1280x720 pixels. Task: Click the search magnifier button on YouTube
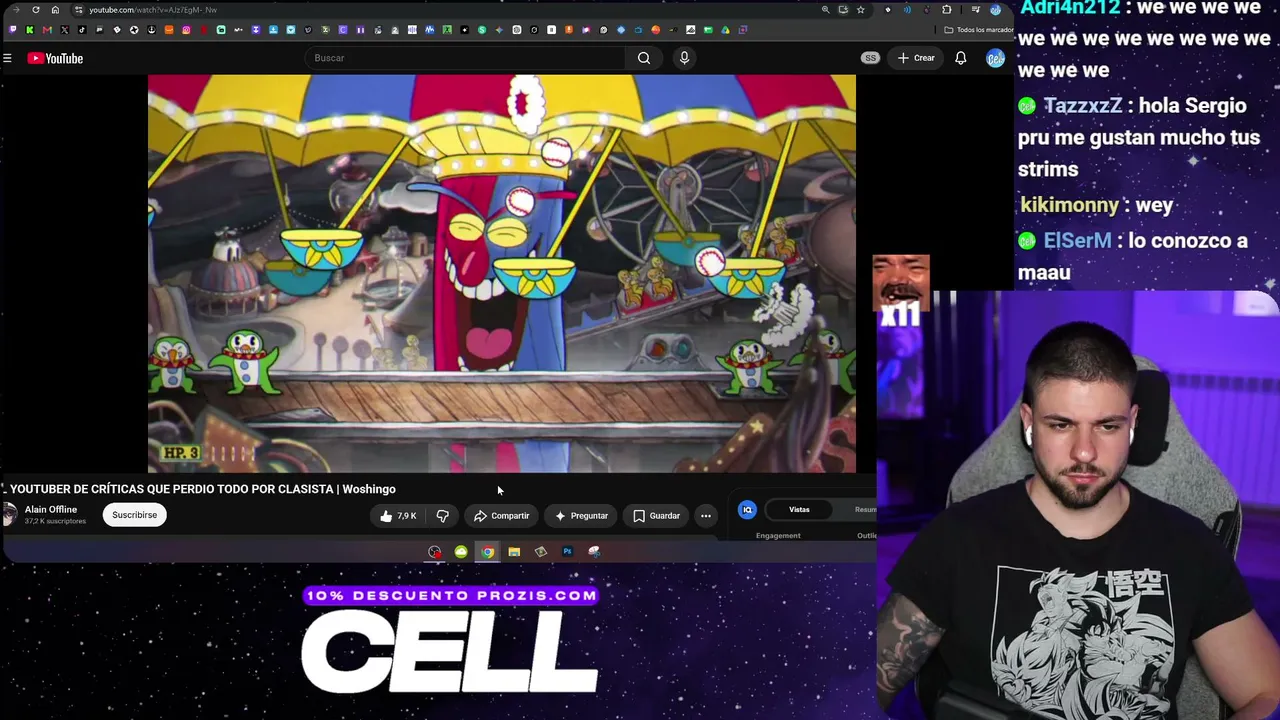click(644, 58)
